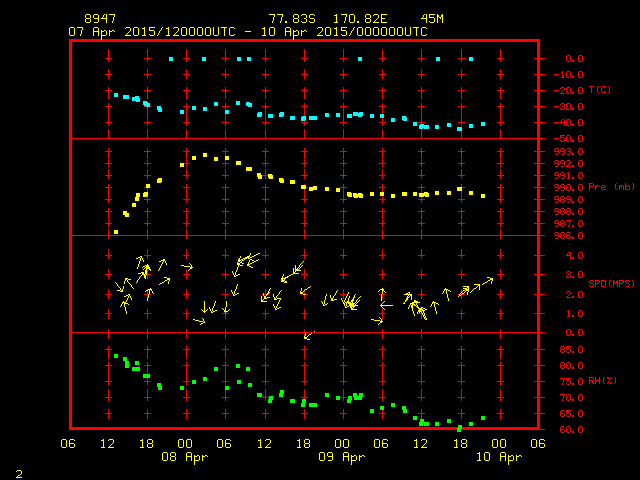Click the 987.0 pressure tick label
Viewport: 640px width, 480px height.
(569, 224)
